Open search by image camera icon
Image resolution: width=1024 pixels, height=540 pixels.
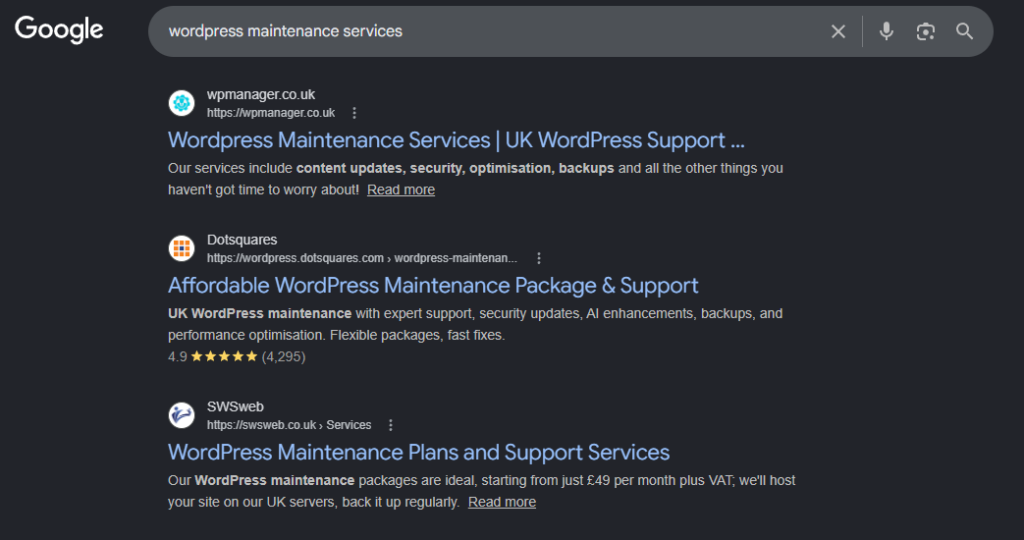click(925, 31)
